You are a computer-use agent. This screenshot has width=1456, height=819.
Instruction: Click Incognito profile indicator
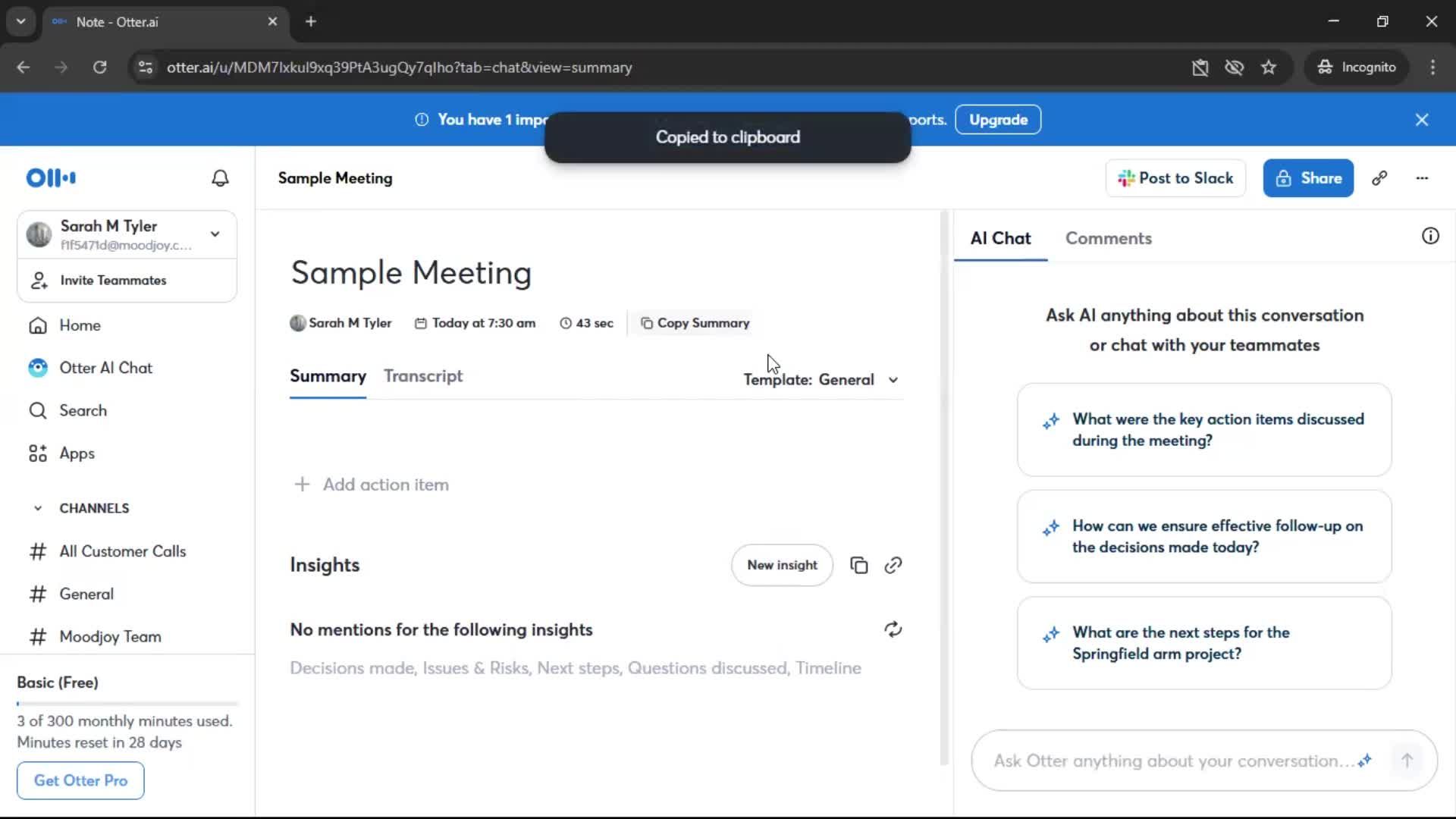pyautogui.click(x=1357, y=67)
